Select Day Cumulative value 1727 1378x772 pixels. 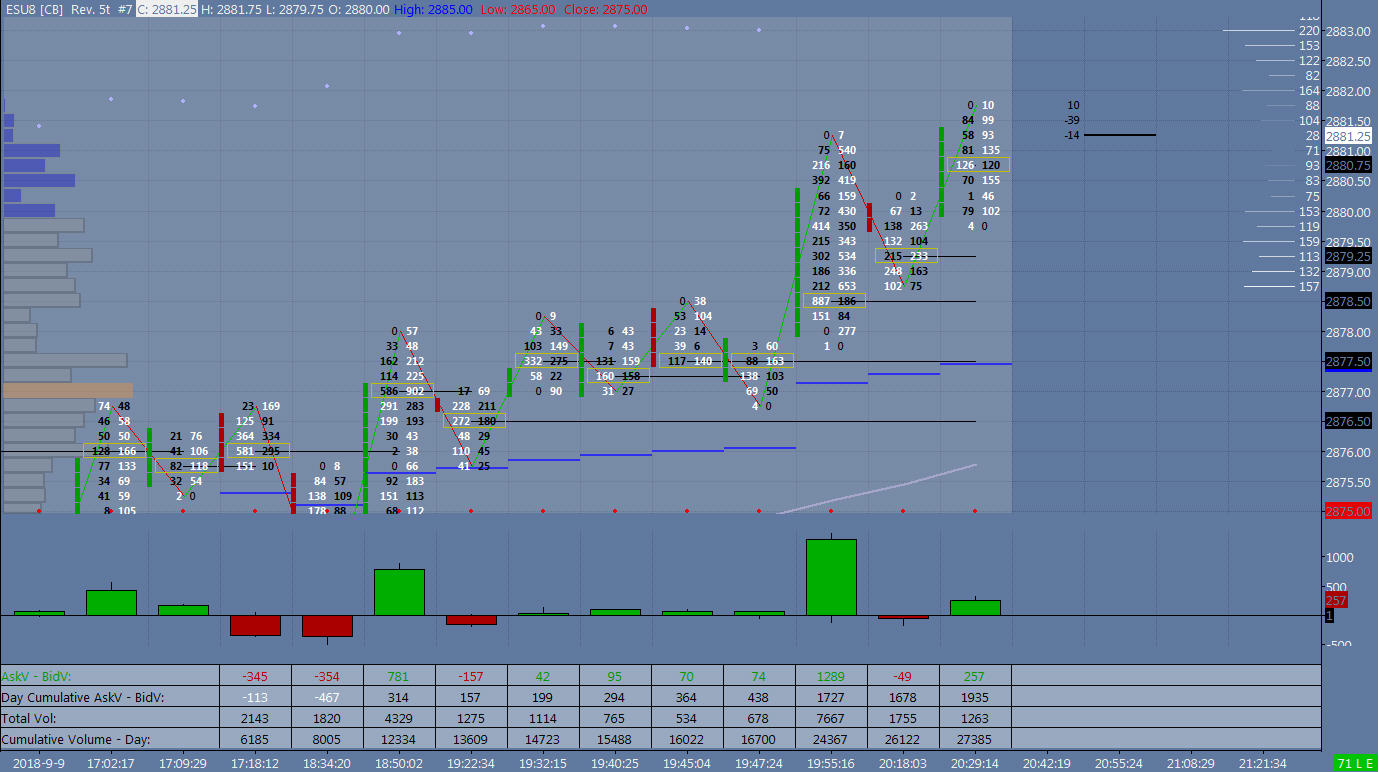coord(831,697)
